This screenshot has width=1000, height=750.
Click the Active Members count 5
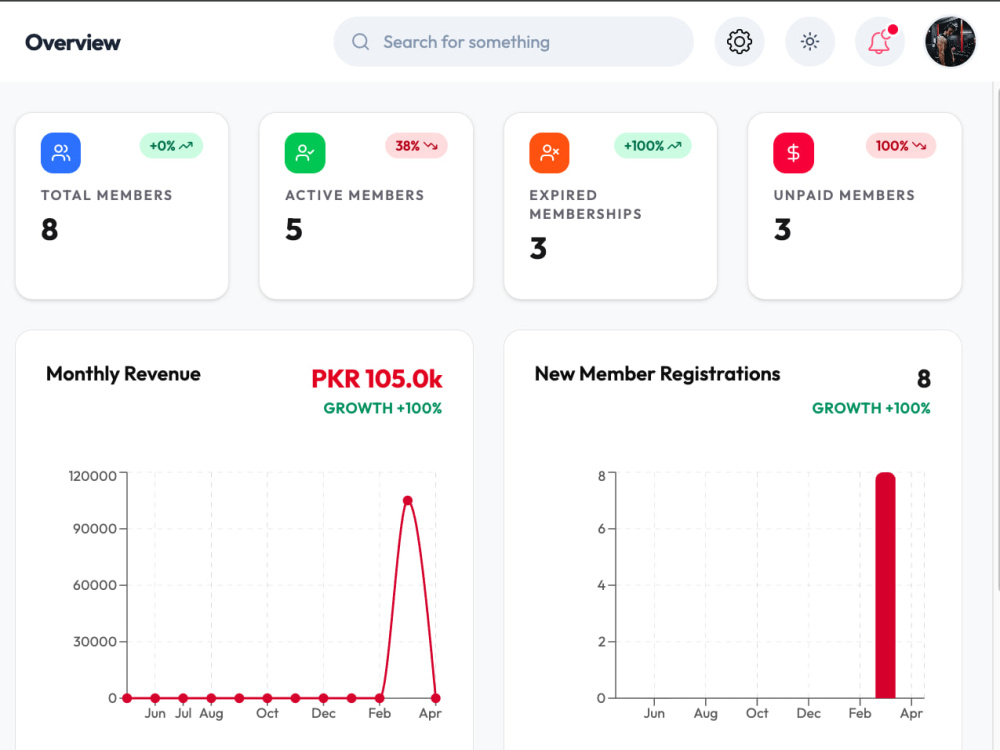pyautogui.click(x=294, y=230)
